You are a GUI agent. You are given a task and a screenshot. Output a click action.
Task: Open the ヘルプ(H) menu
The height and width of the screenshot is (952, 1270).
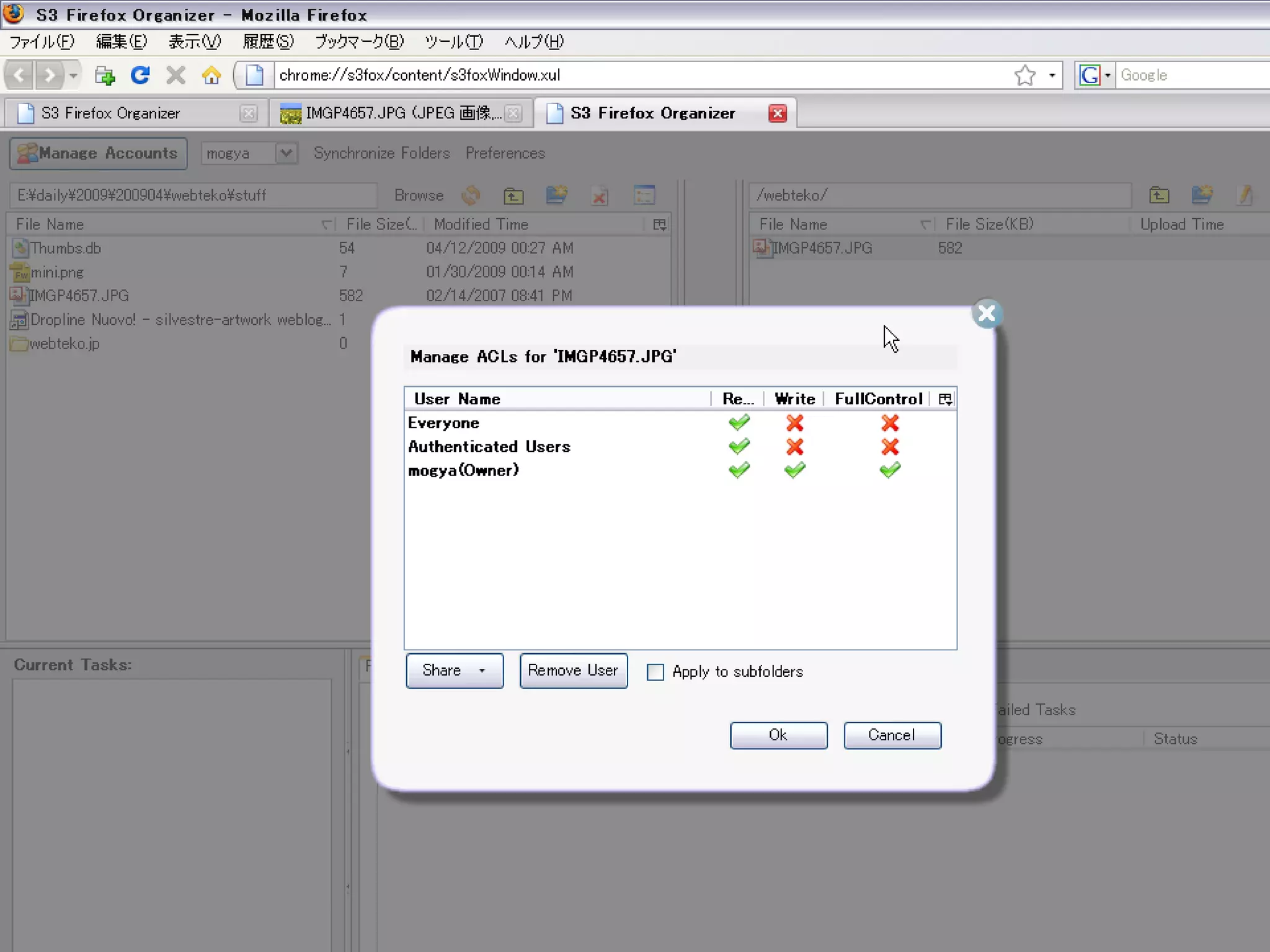coord(534,42)
